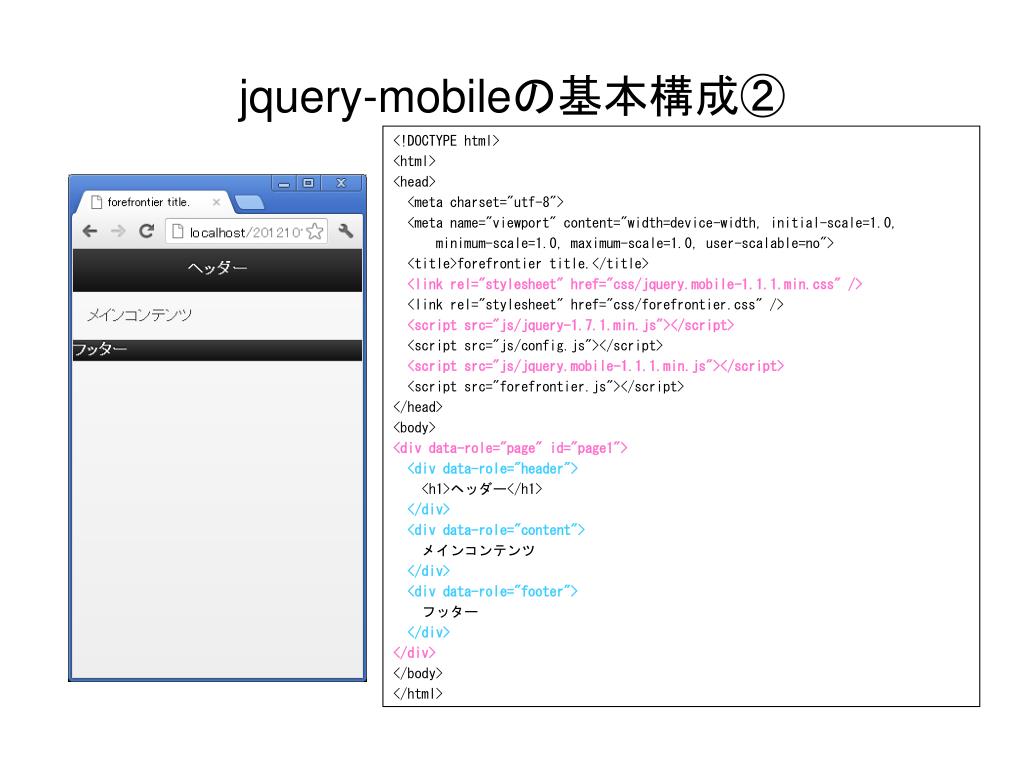Click the minimum-scale=1.0 code line
Viewport: 1024px width, 768px height.
(x=634, y=244)
